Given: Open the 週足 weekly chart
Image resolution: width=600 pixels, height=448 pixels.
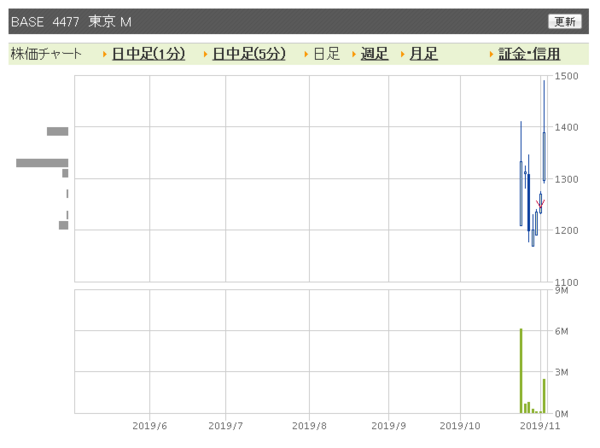Looking at the screenshot, I should 374,54.
